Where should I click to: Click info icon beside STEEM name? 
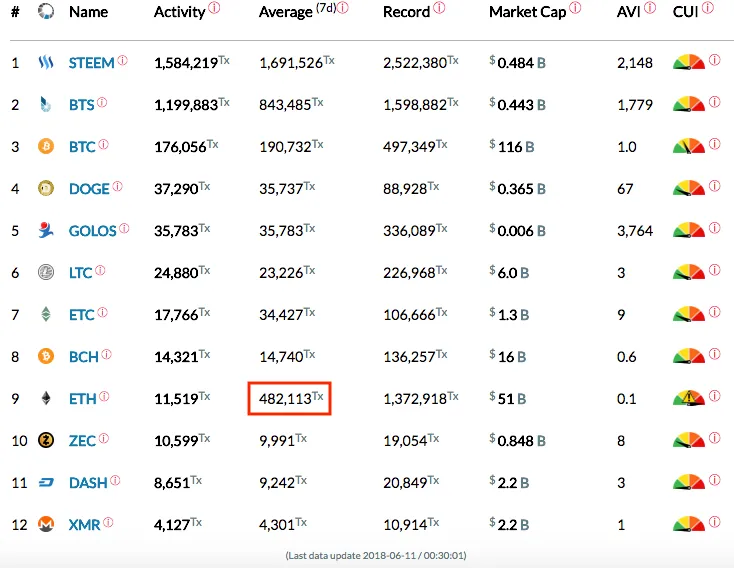point(122,60)
